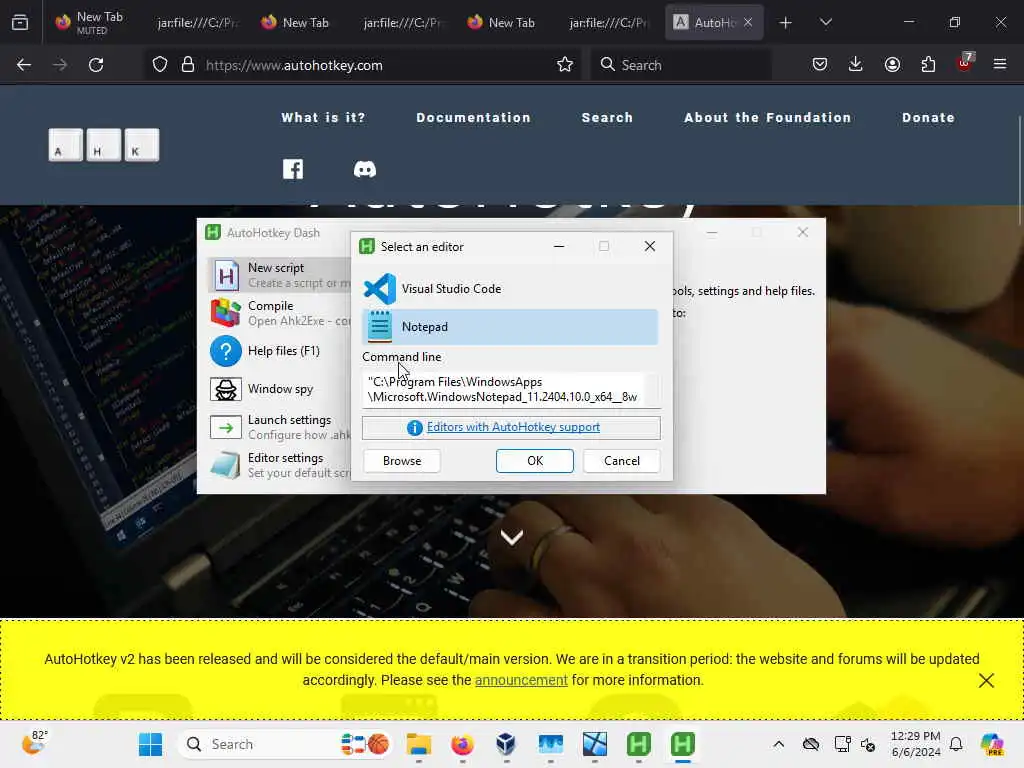Open the clock showing 12:29 PM
Viewport: 1024px width, 768px height.
(x=916, y=744)
